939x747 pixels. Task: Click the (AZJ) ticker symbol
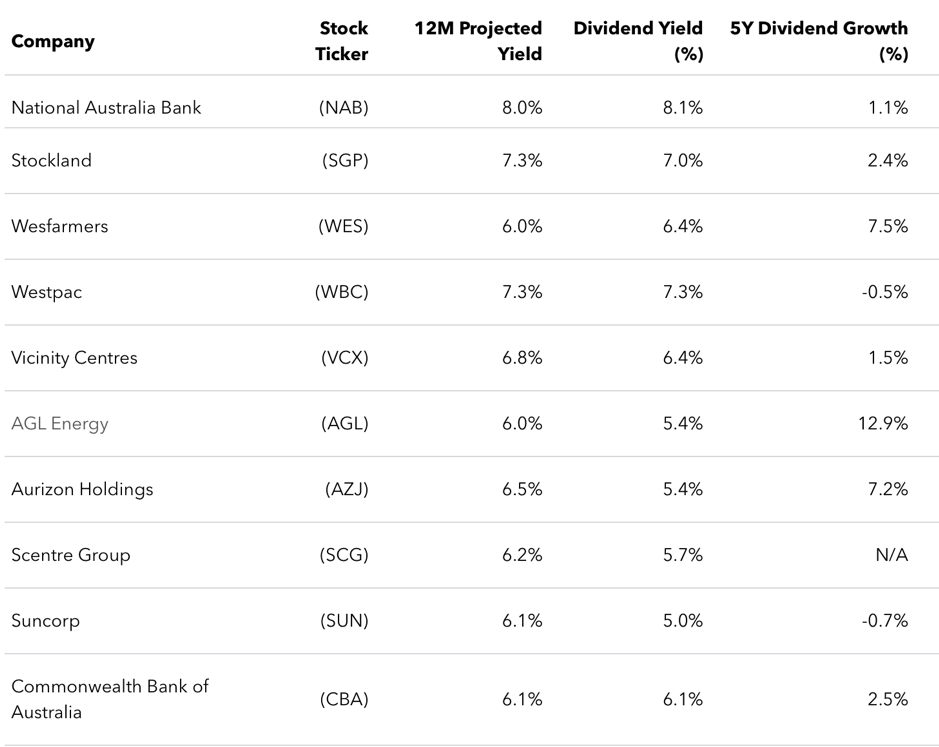[x=346, y=490]
